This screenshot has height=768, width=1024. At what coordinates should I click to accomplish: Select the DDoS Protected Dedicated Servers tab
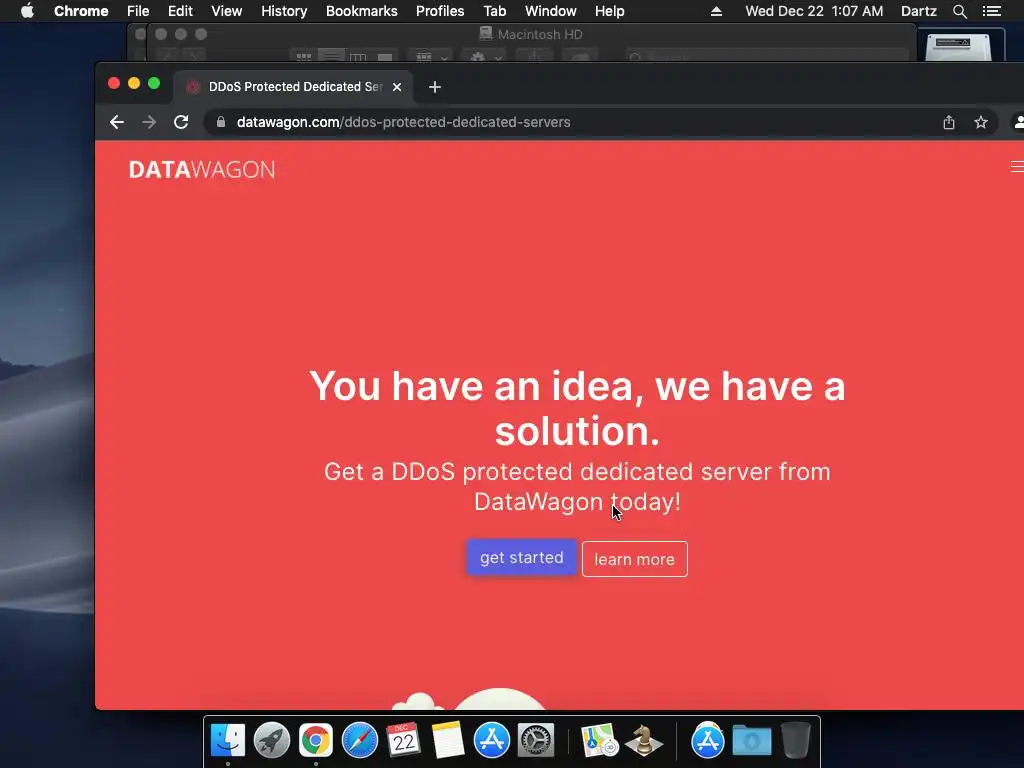point(293,87)
